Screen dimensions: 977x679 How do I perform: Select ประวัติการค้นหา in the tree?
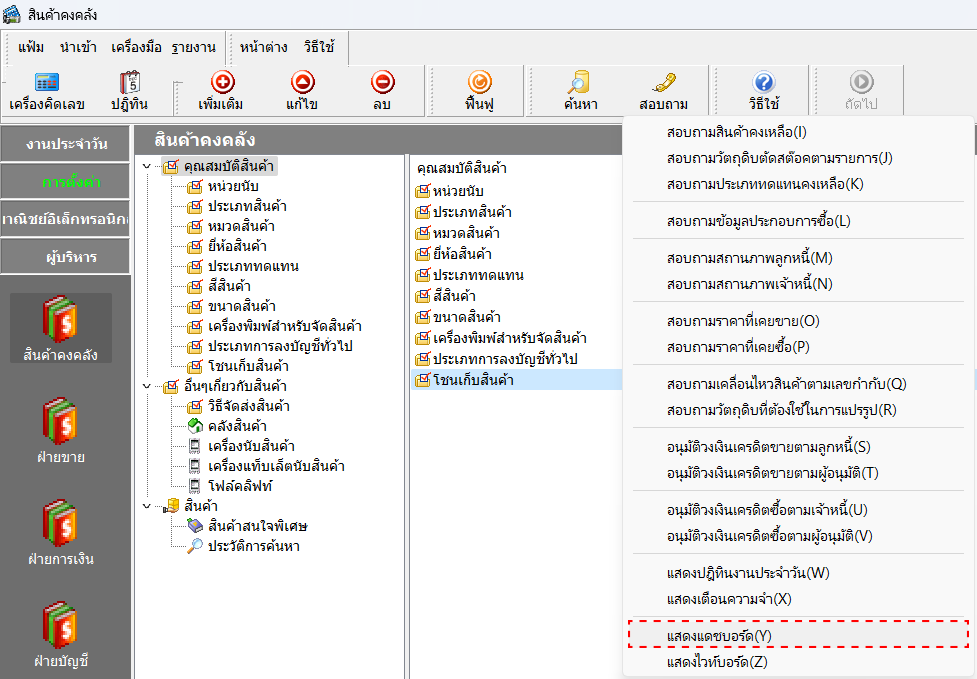coord(254,546)
